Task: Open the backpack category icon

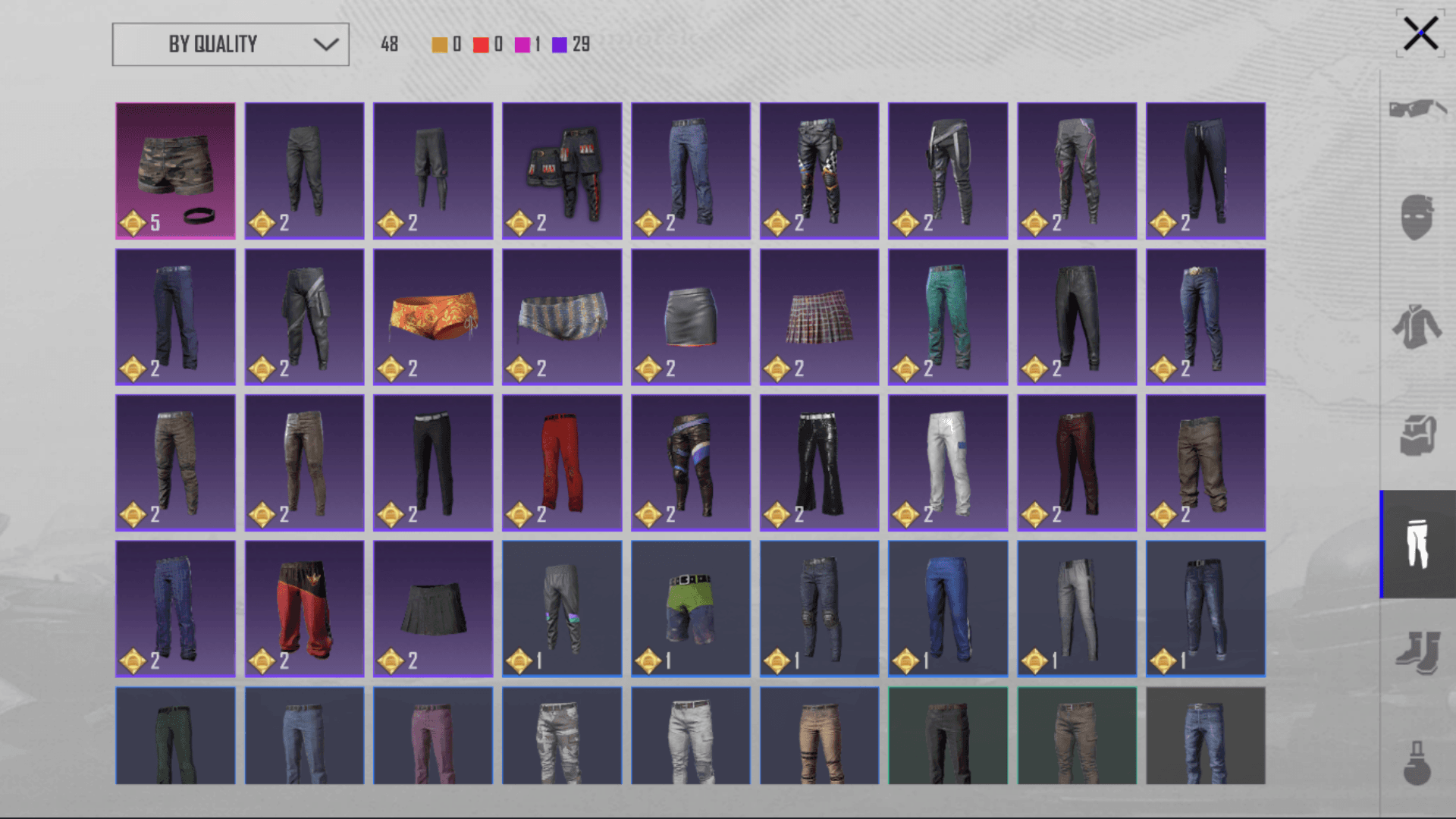Action: click(x=1417, y=435)
